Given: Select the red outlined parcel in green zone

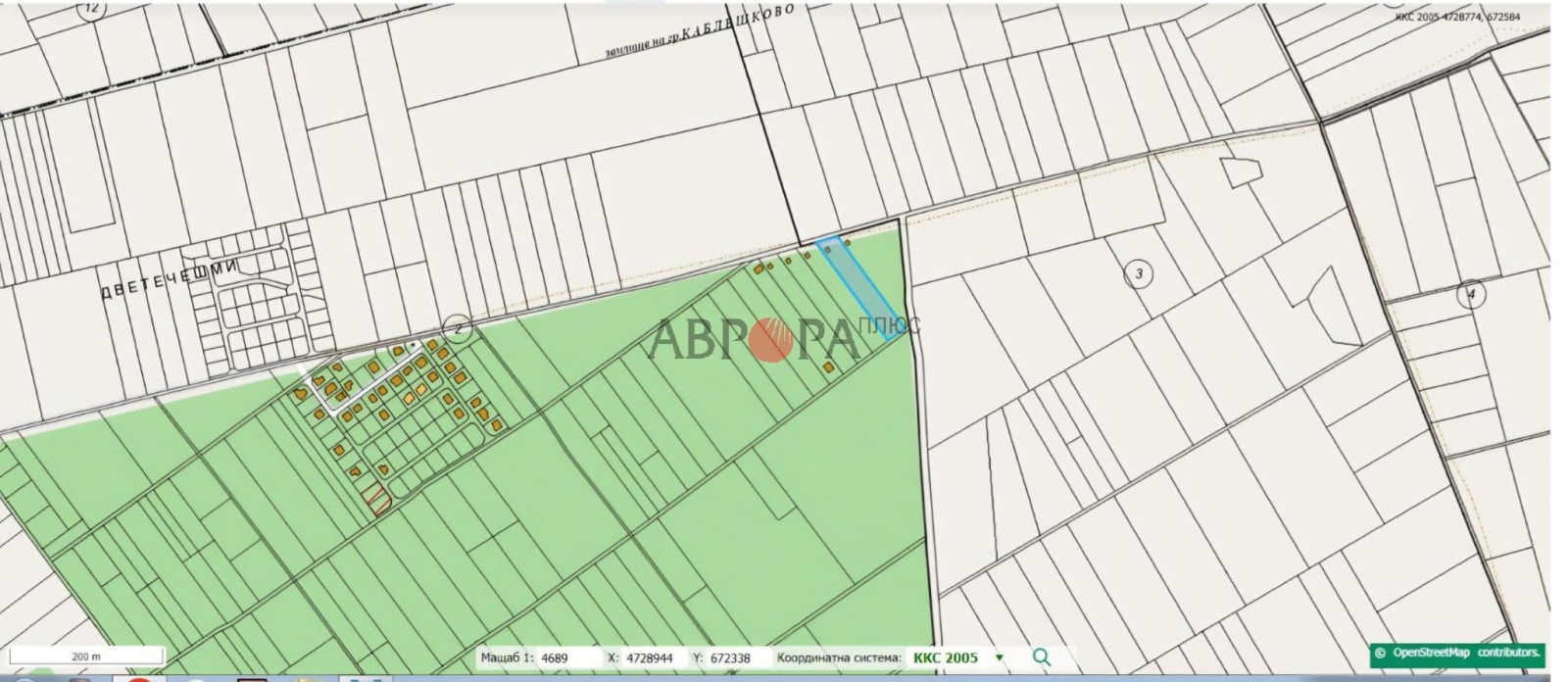Looking at the screenshot, I should click(376, 498).
